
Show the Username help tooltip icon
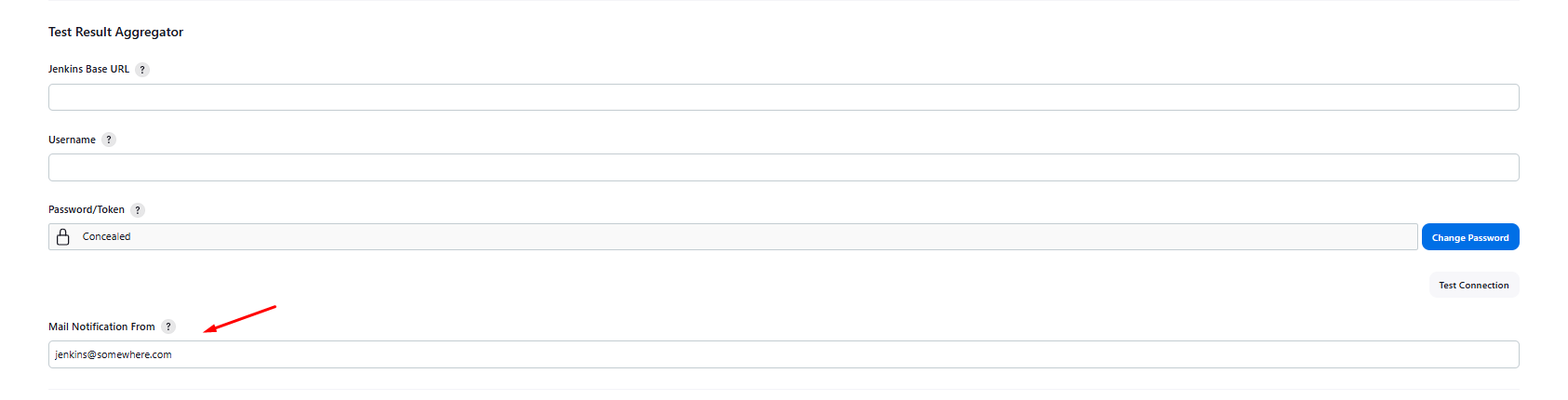(x=109, y=140)
